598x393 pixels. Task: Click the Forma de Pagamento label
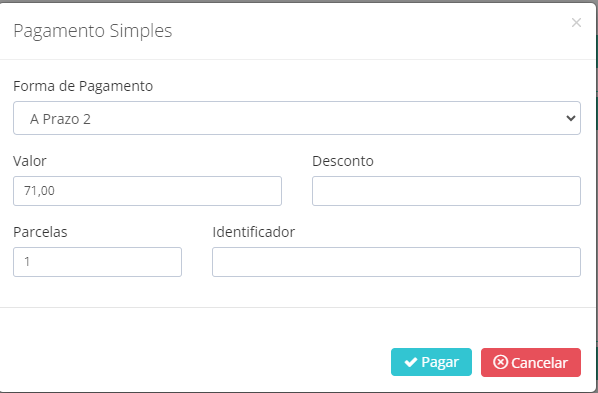pos(83,86)
